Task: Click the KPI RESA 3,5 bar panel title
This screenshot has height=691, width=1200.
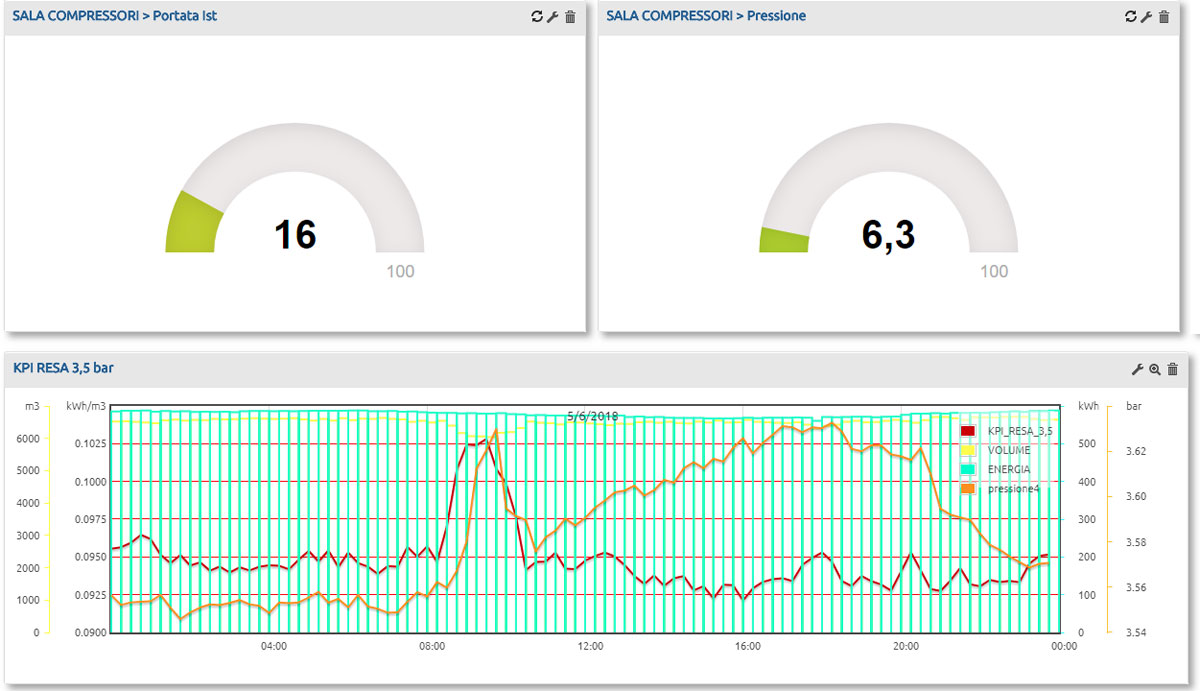Action: (x=63, y=368)
